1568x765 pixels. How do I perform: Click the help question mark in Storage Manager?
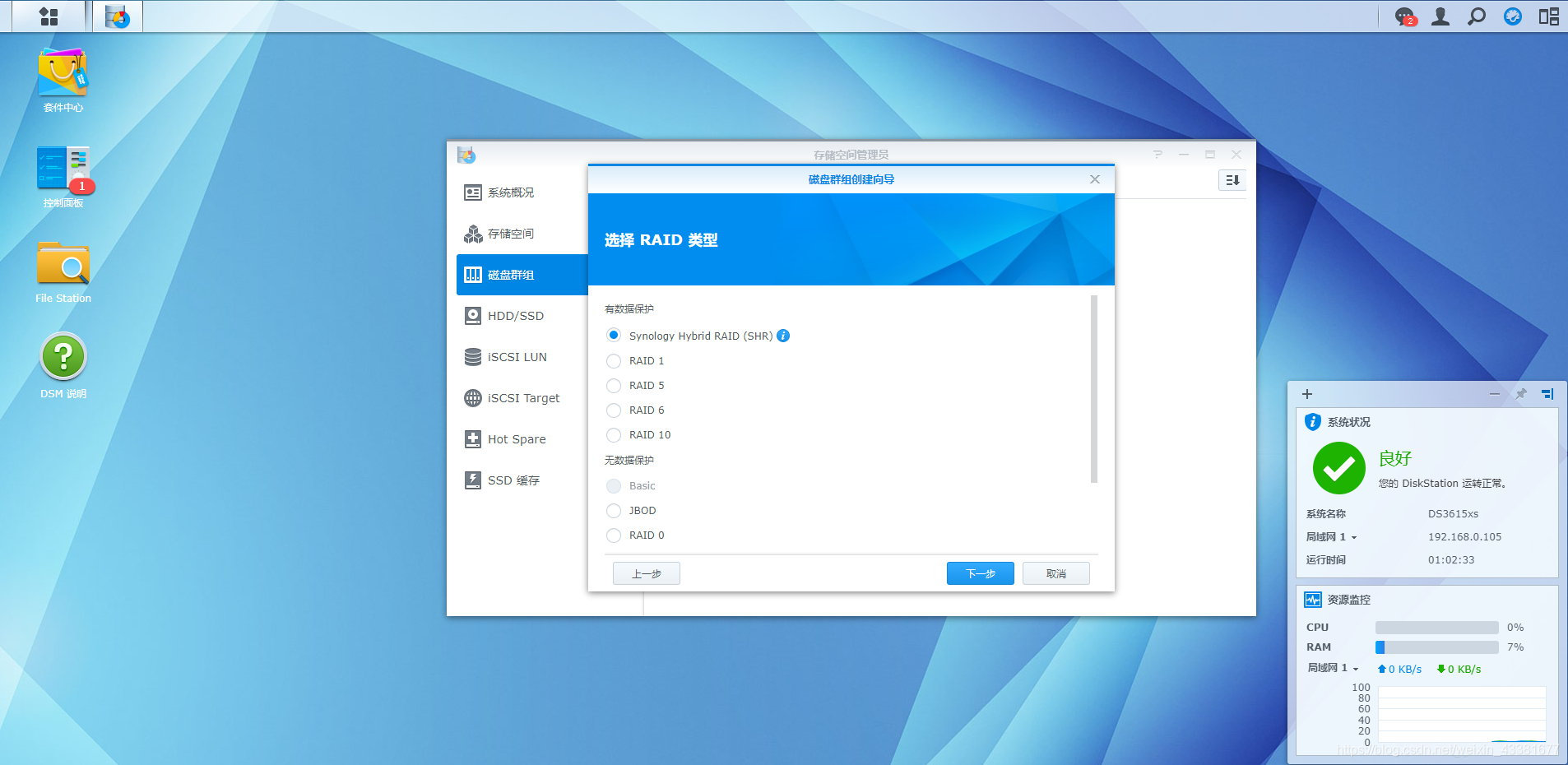[x=1157, y=154]
